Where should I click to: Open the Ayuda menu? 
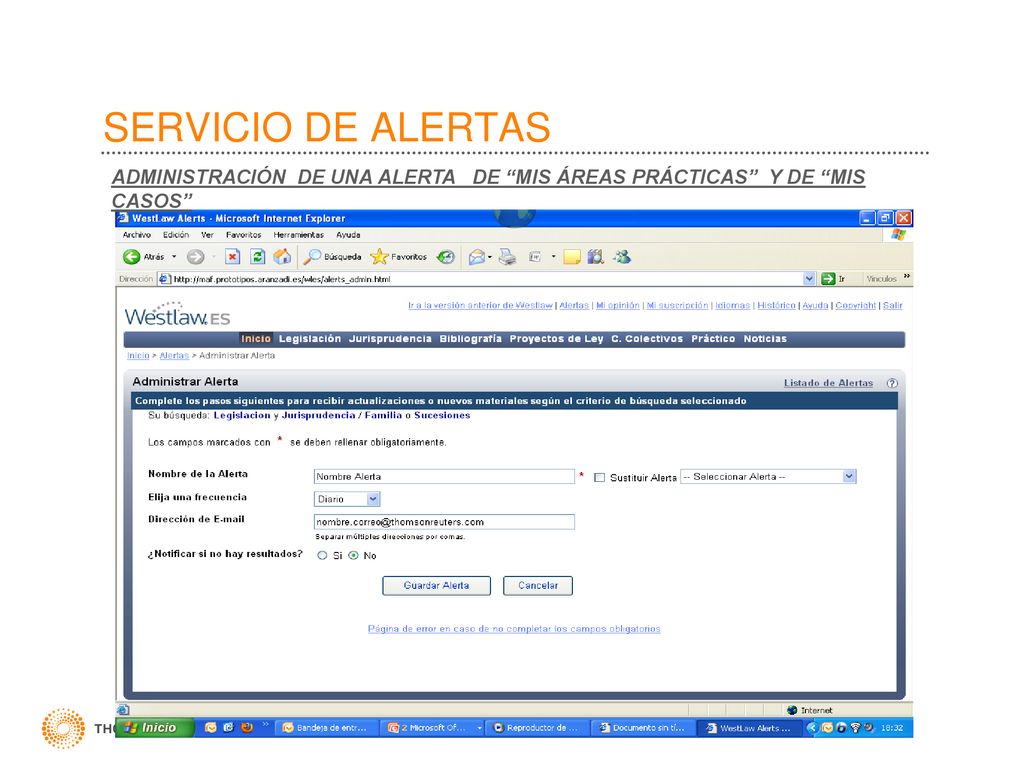tap(348, 235)
